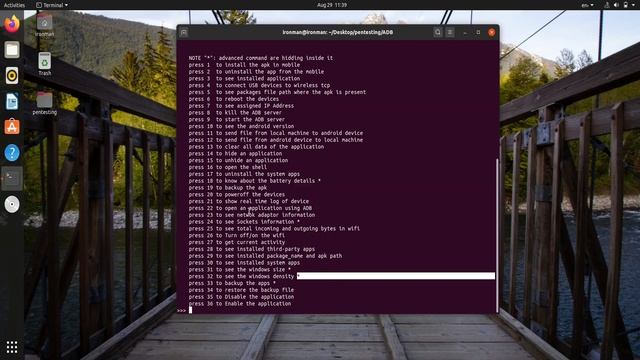This screenshot has height=360, width=640.
Task: Click line 'press 9 to start the ADB server'
Action: point(237,120)
